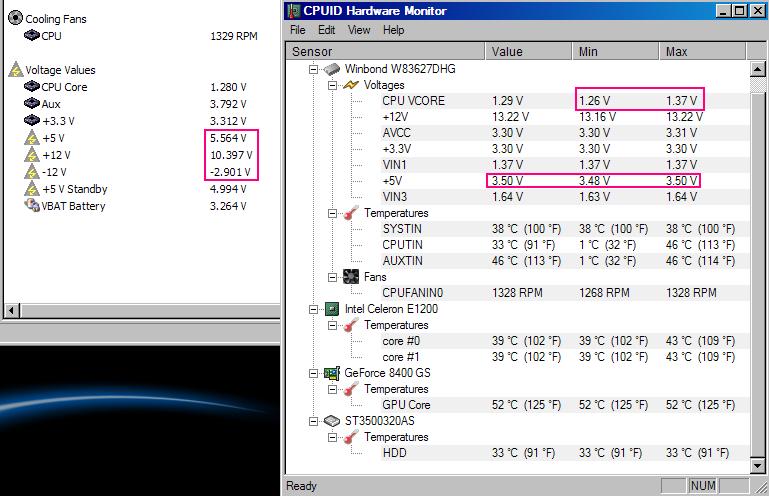Click the Intel Celeron E1200 processor icon

tap(332, 309)
